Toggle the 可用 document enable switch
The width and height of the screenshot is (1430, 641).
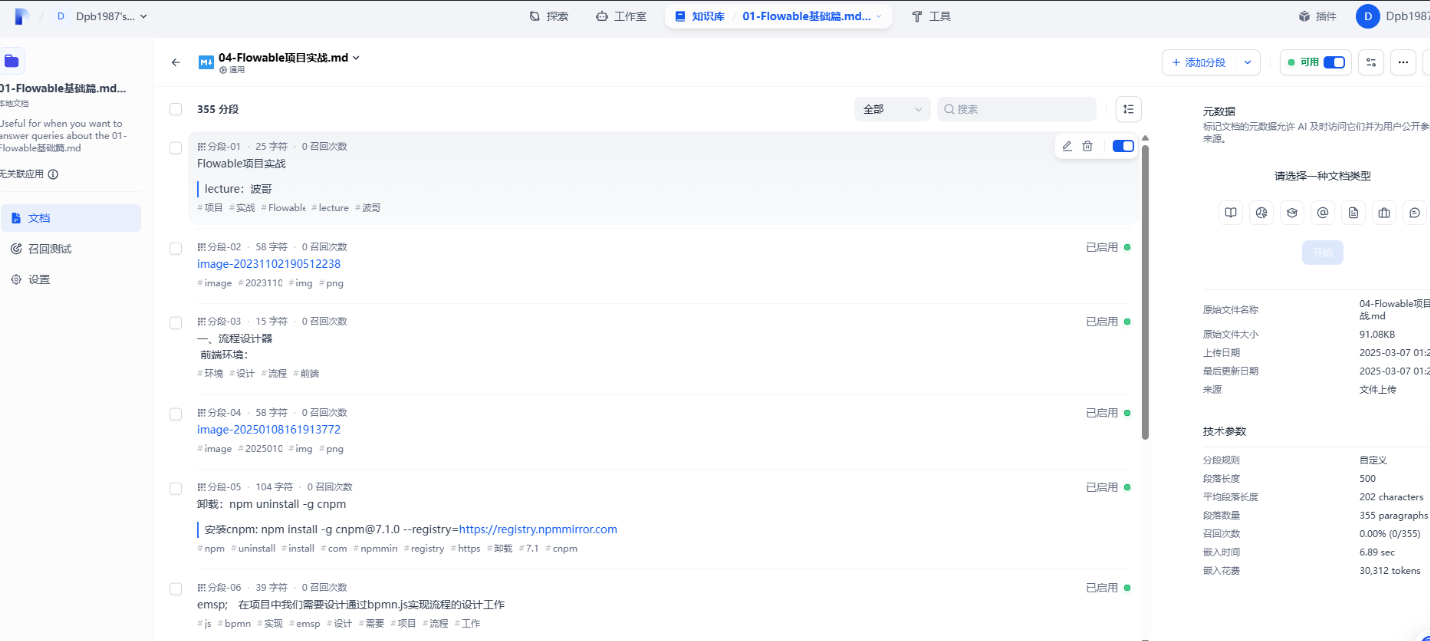pyautogui.click(x=1334, y=62)
